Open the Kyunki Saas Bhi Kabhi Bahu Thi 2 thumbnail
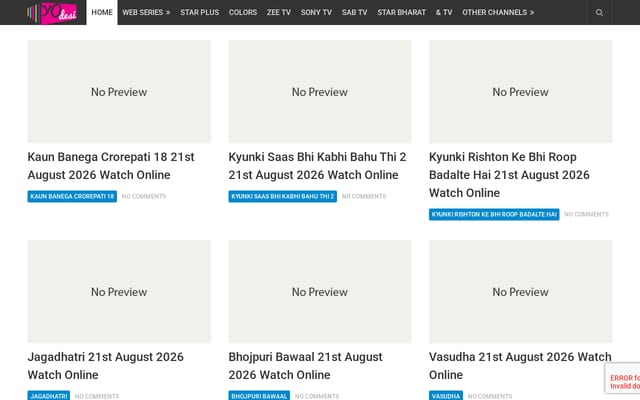Screen dimensions: 640x400 coord(320,91)
